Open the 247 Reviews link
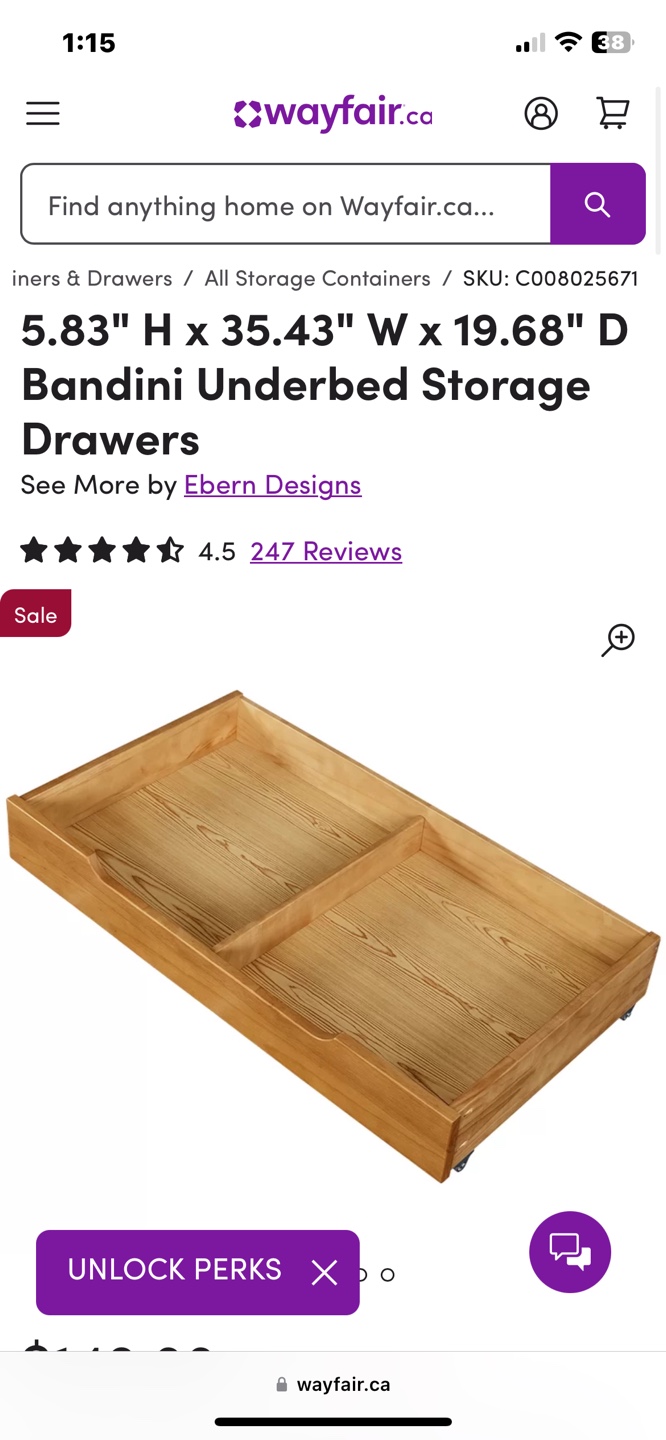 tap(326, 551)
